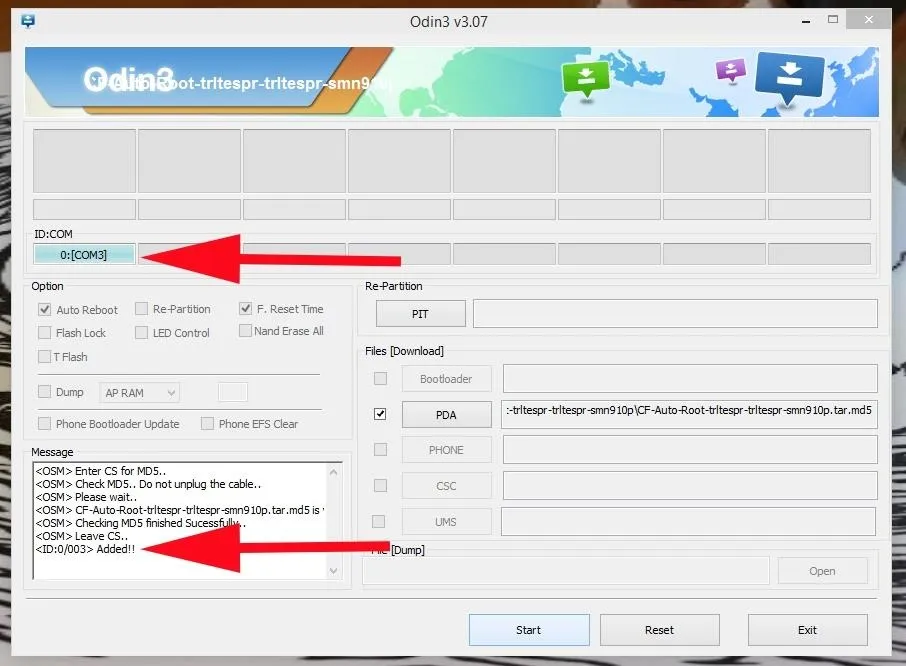Enable the Flash Lock checkbox
This screenshot has width=906, height=666.
[44, 333]
